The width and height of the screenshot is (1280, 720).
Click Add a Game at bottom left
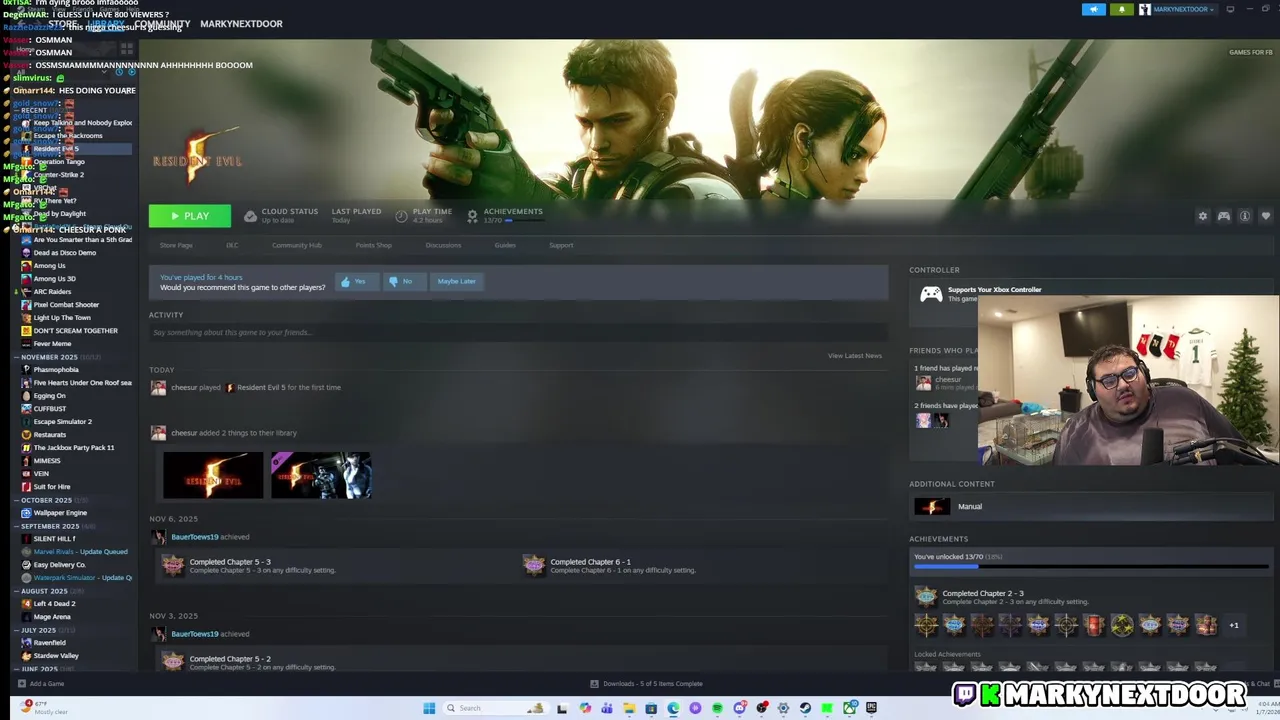(40, 684)
